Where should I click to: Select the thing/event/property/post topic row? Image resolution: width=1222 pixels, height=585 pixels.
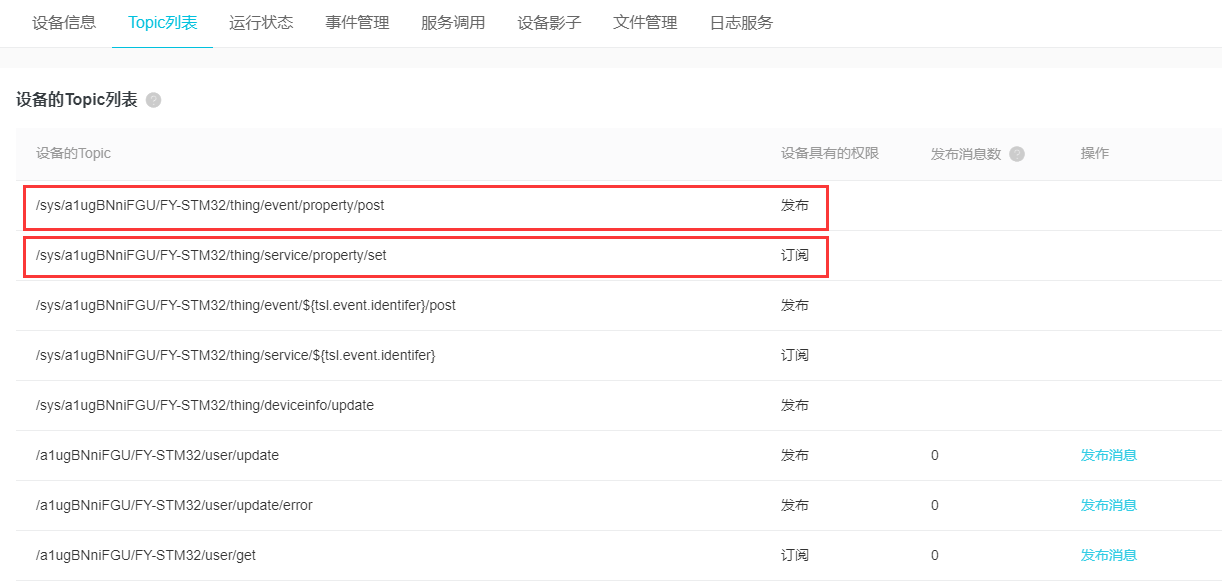(x=210, y=205)
